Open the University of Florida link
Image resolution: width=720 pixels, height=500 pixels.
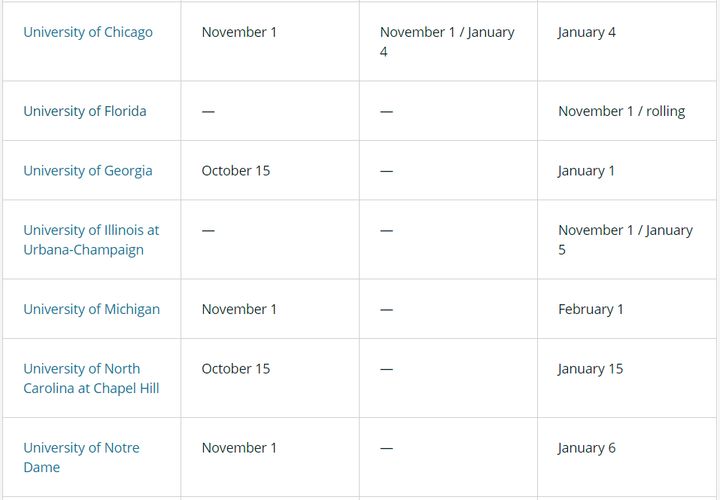(85, 111)
